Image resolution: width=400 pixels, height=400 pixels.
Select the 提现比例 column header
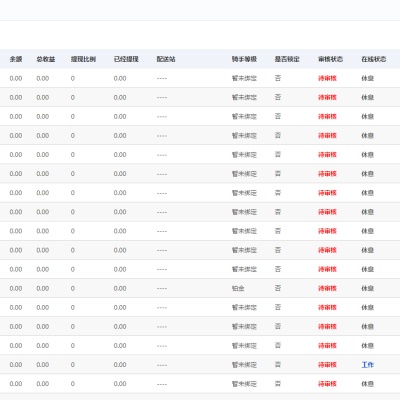click(83, 59)
